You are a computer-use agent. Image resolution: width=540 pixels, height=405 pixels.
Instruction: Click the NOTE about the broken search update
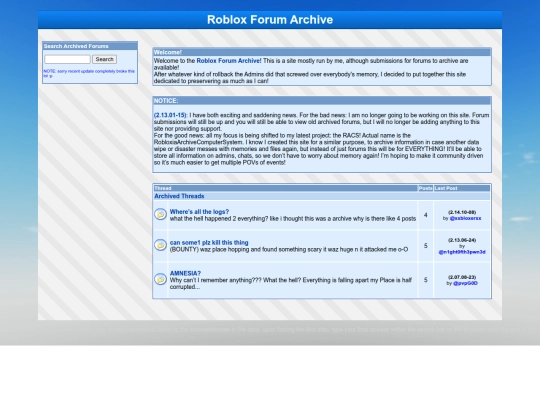click(x=89, y=73)
